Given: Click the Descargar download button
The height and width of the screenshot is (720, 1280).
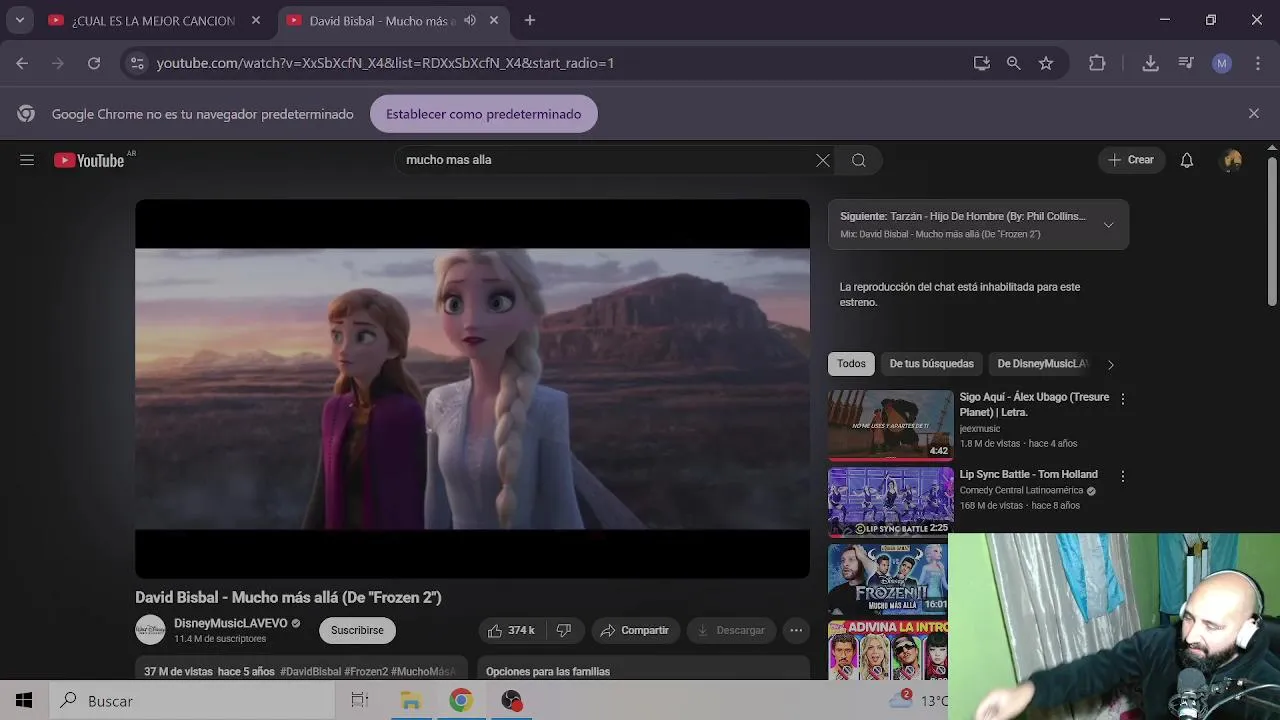Looking at the screenshot, I should coord(731,630).
